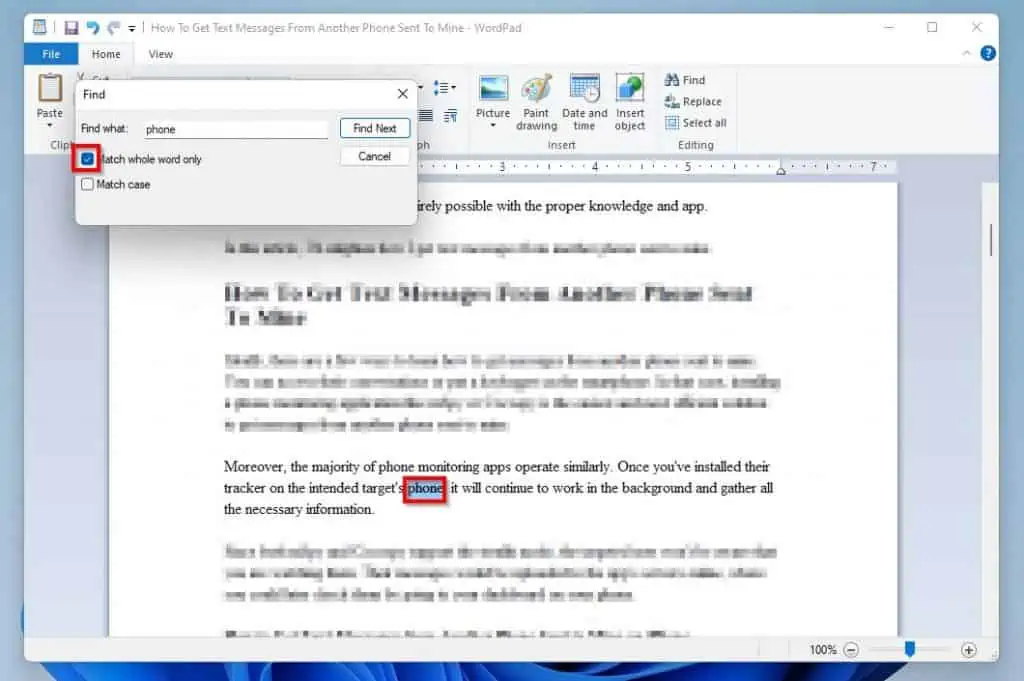Screen dimensions: 1024x681
Task: Open the File menu tab
Action: [51, 54]
